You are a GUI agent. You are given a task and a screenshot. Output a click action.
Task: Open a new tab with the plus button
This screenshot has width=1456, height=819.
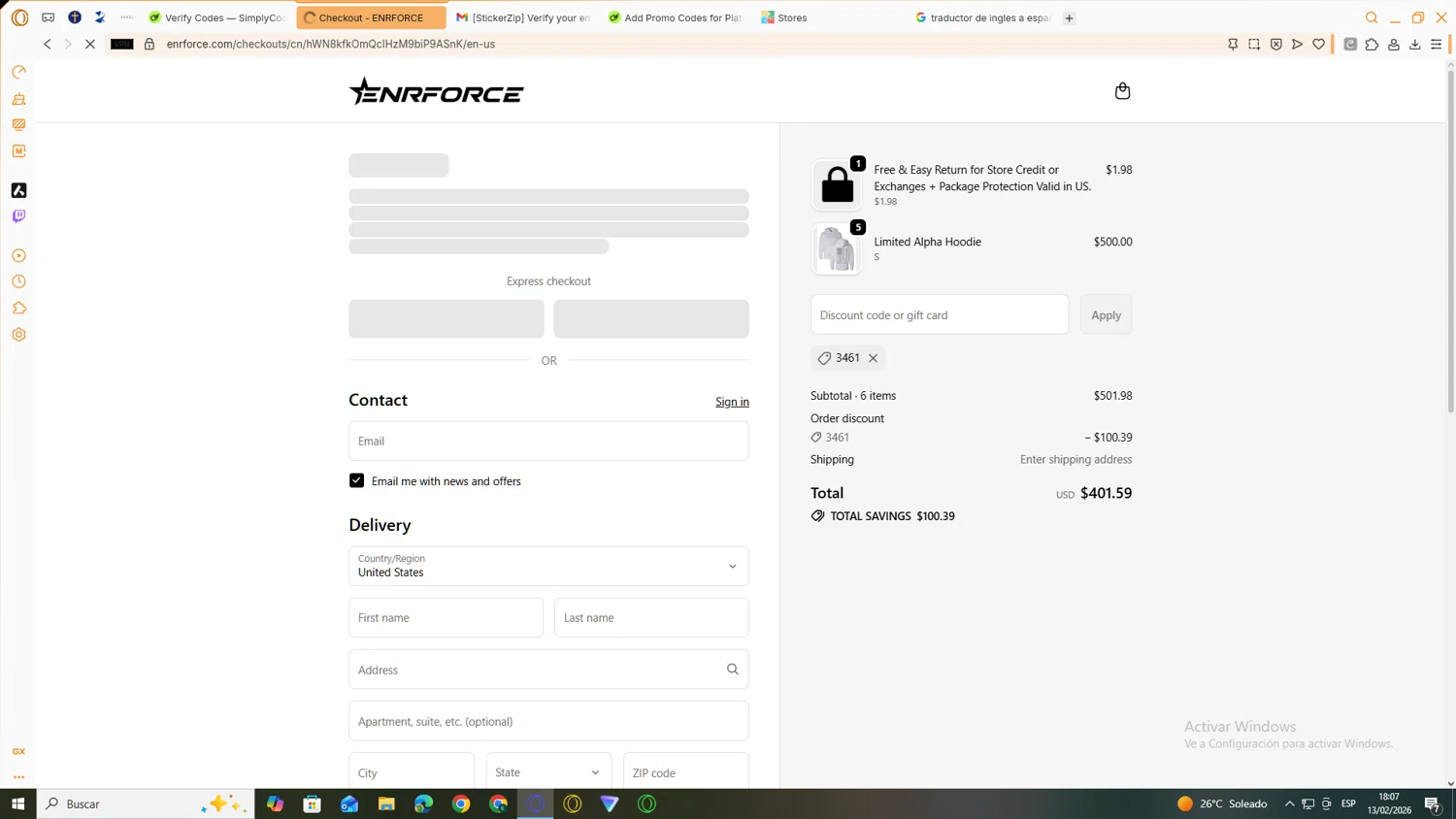coord(1069,17)
